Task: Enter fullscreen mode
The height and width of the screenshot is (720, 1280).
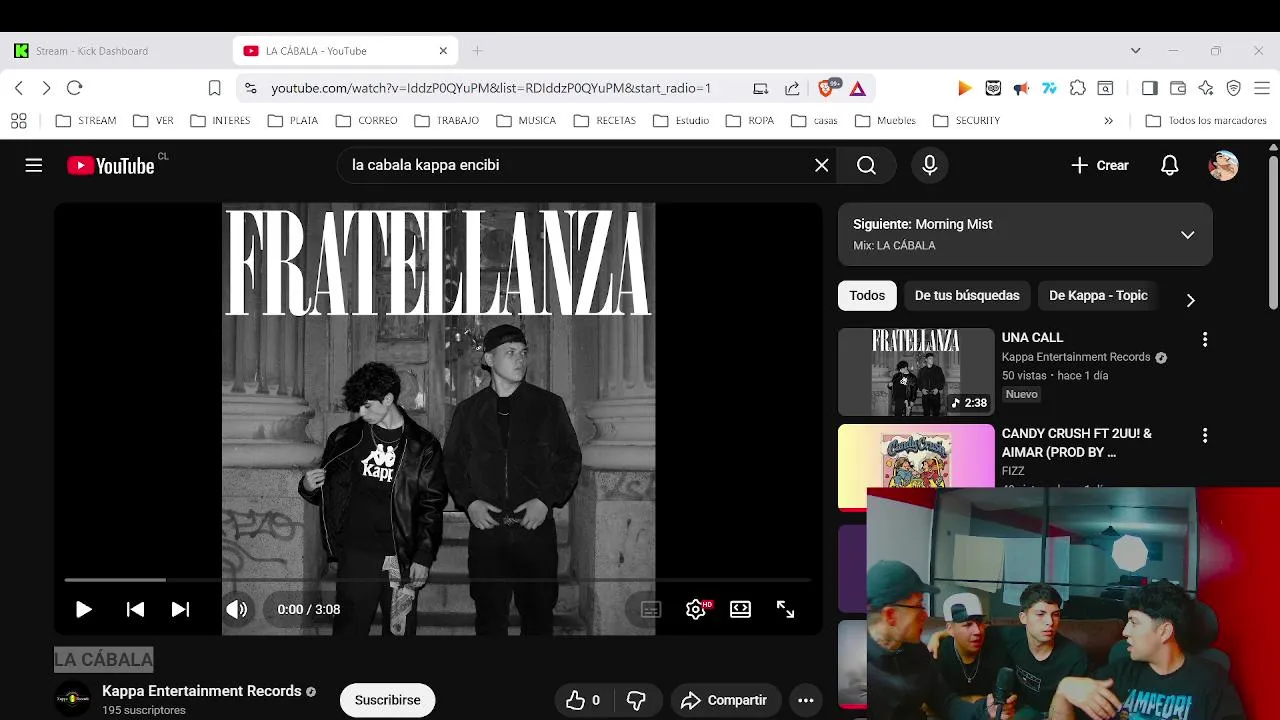Action: click(785, 609)
